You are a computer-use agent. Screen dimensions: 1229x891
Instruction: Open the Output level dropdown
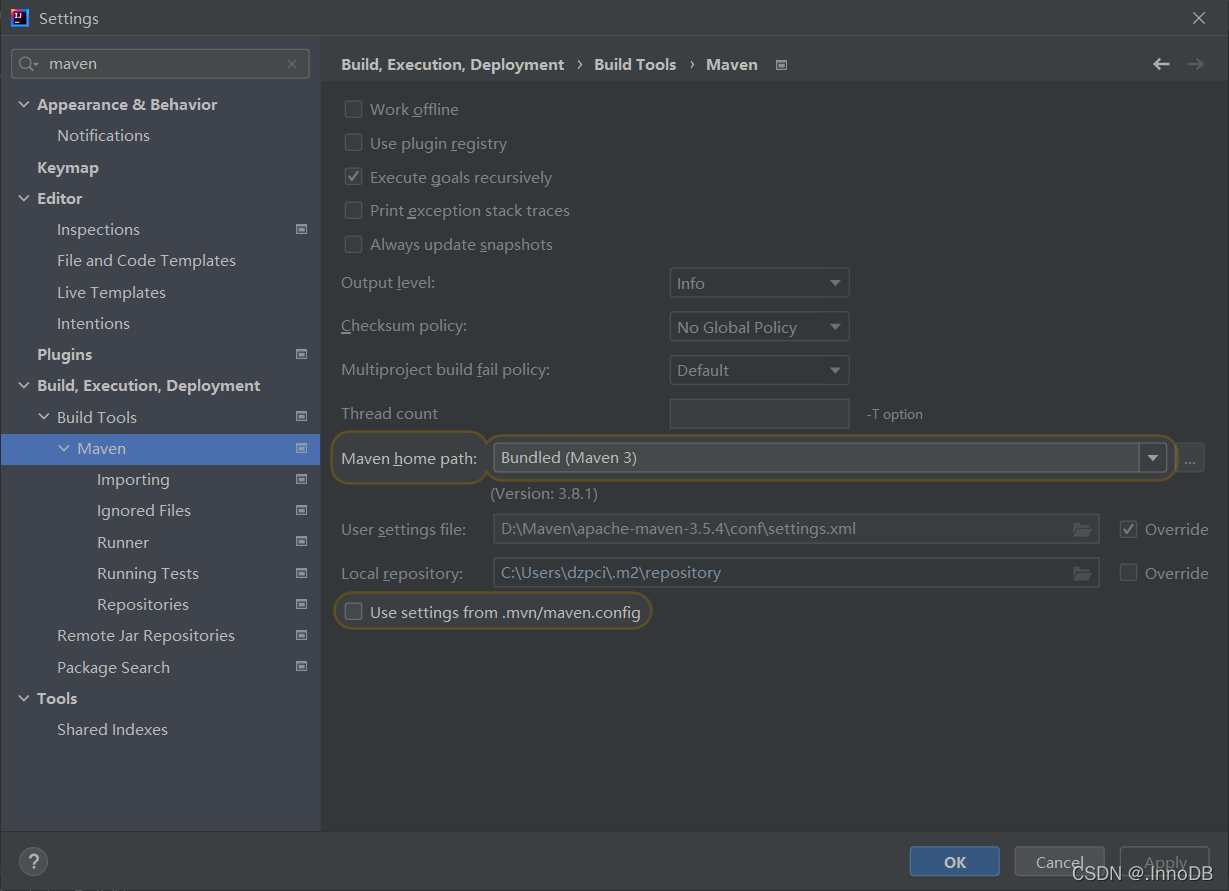pos(759,283)
